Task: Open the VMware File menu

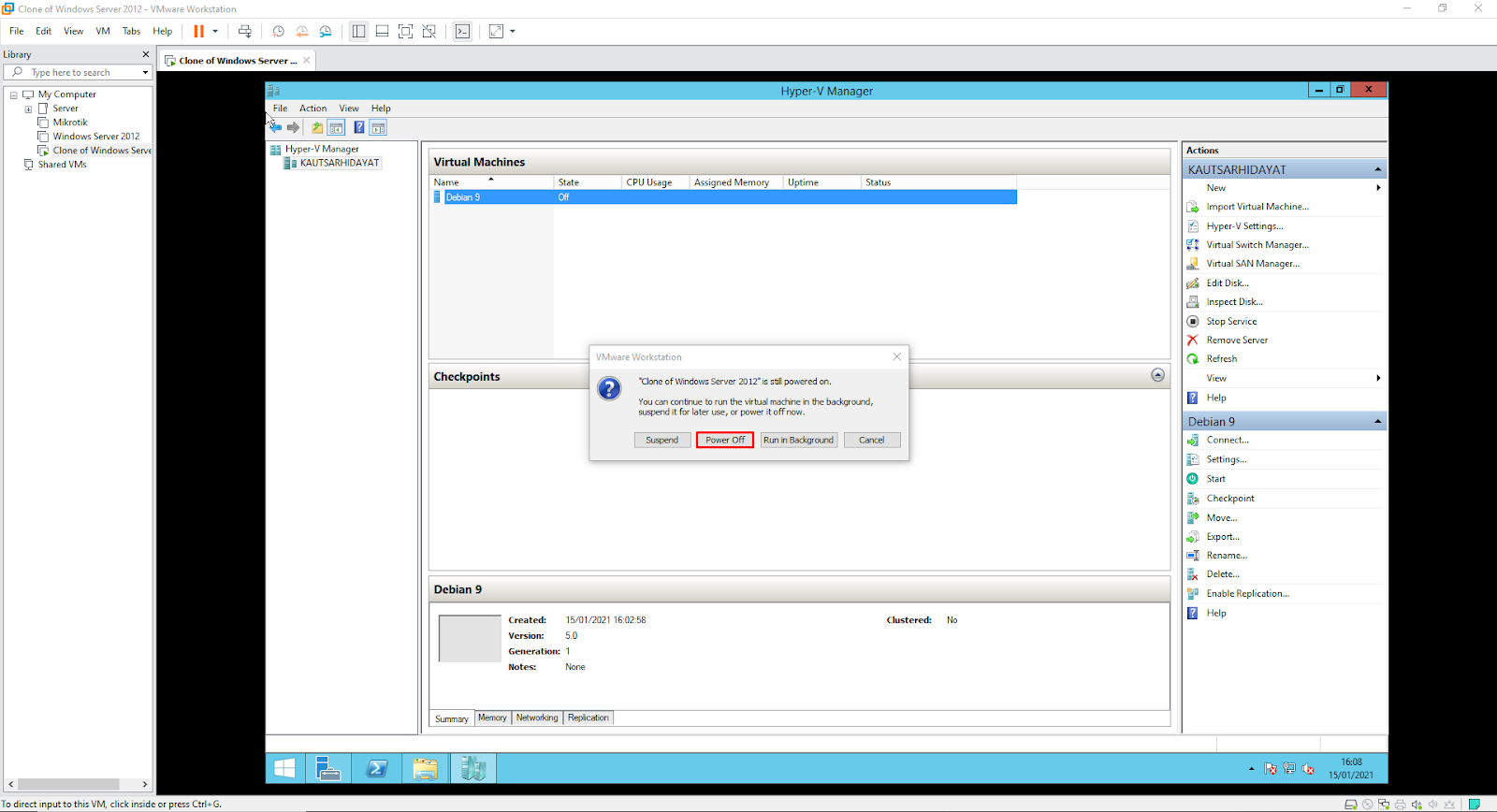Action: tap(16, 31)
